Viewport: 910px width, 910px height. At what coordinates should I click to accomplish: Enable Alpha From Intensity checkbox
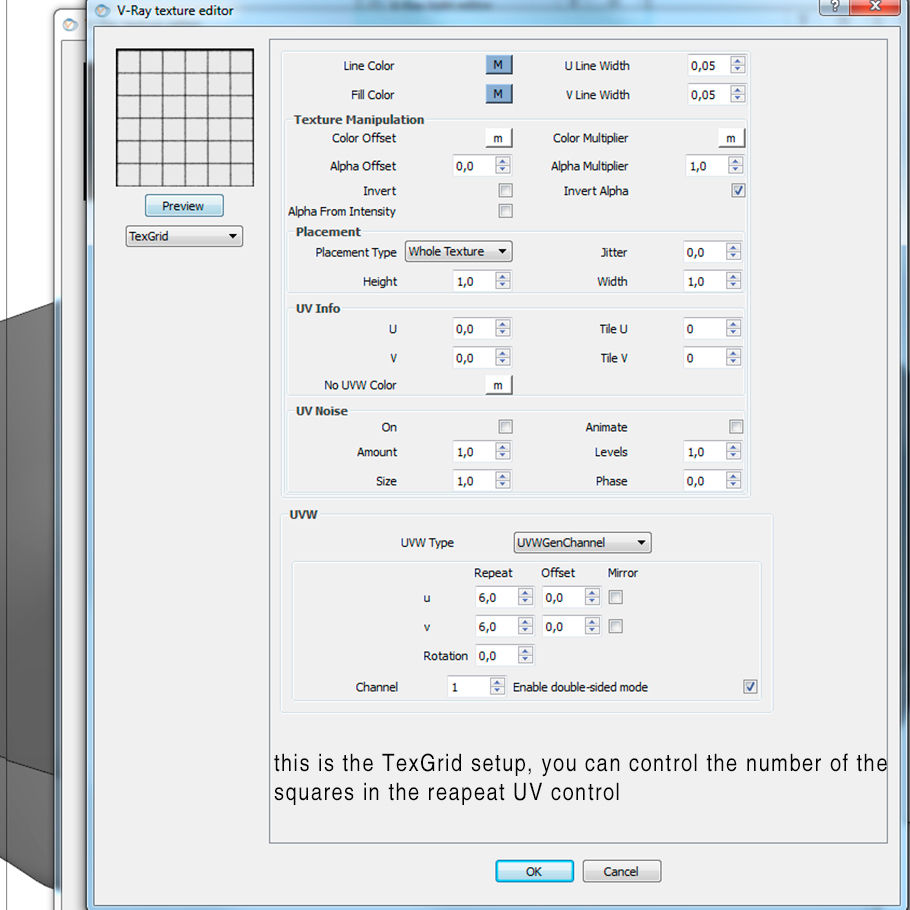point(505,211)
